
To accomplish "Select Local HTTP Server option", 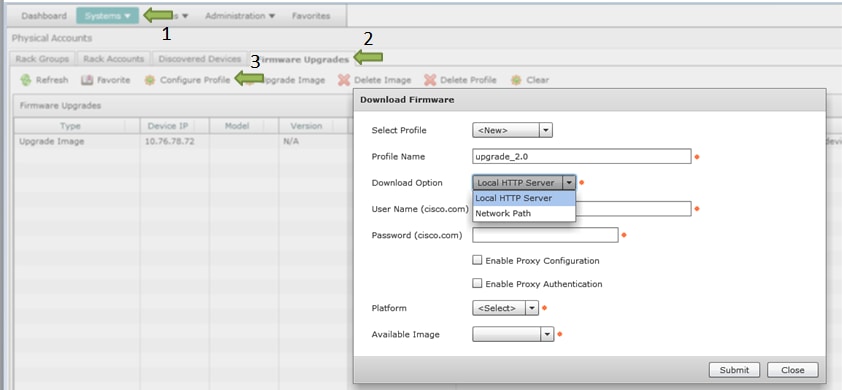I will click(524, 198).
